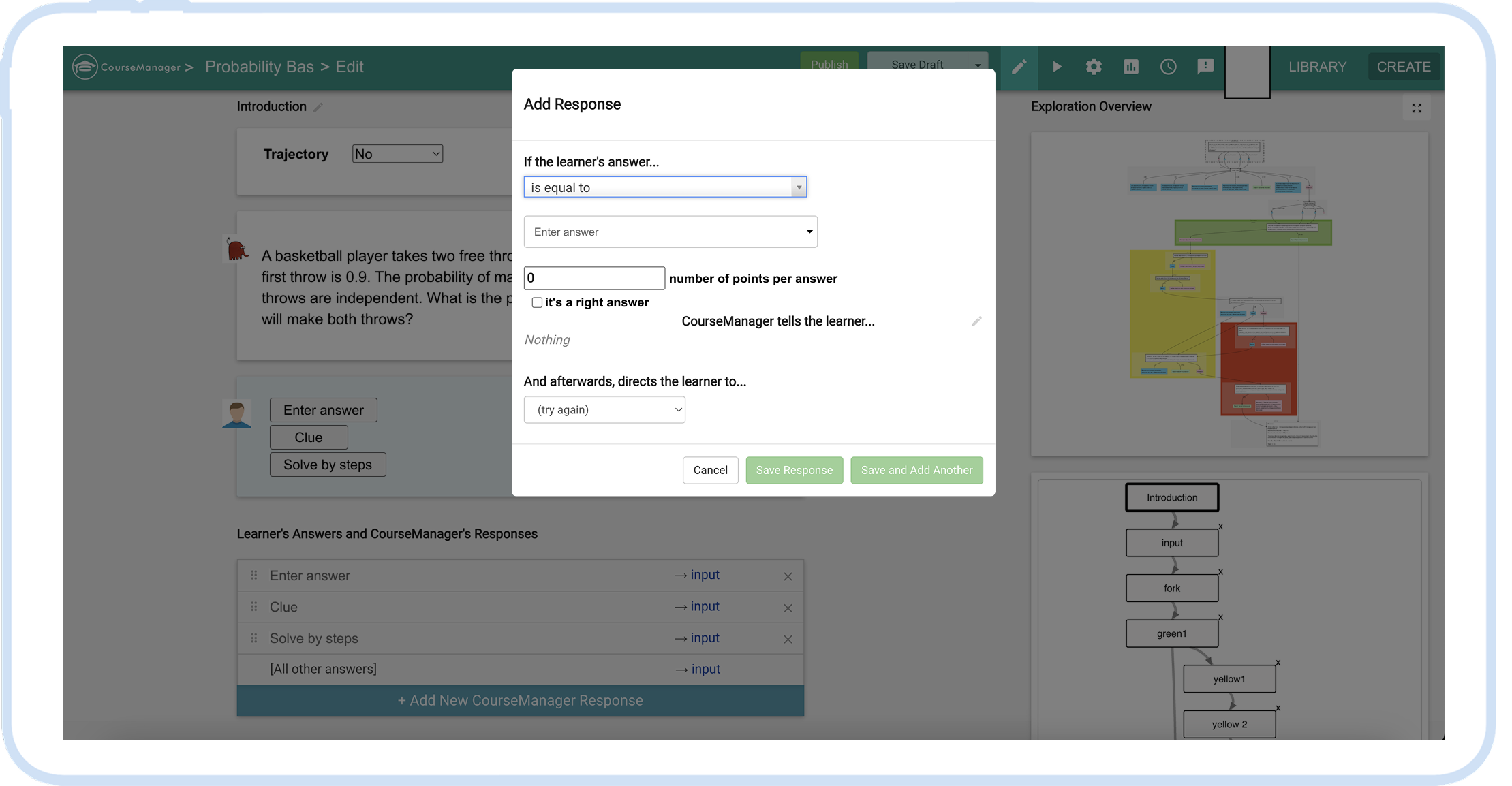Open the LIBRARY menu item

[1317, 67]
